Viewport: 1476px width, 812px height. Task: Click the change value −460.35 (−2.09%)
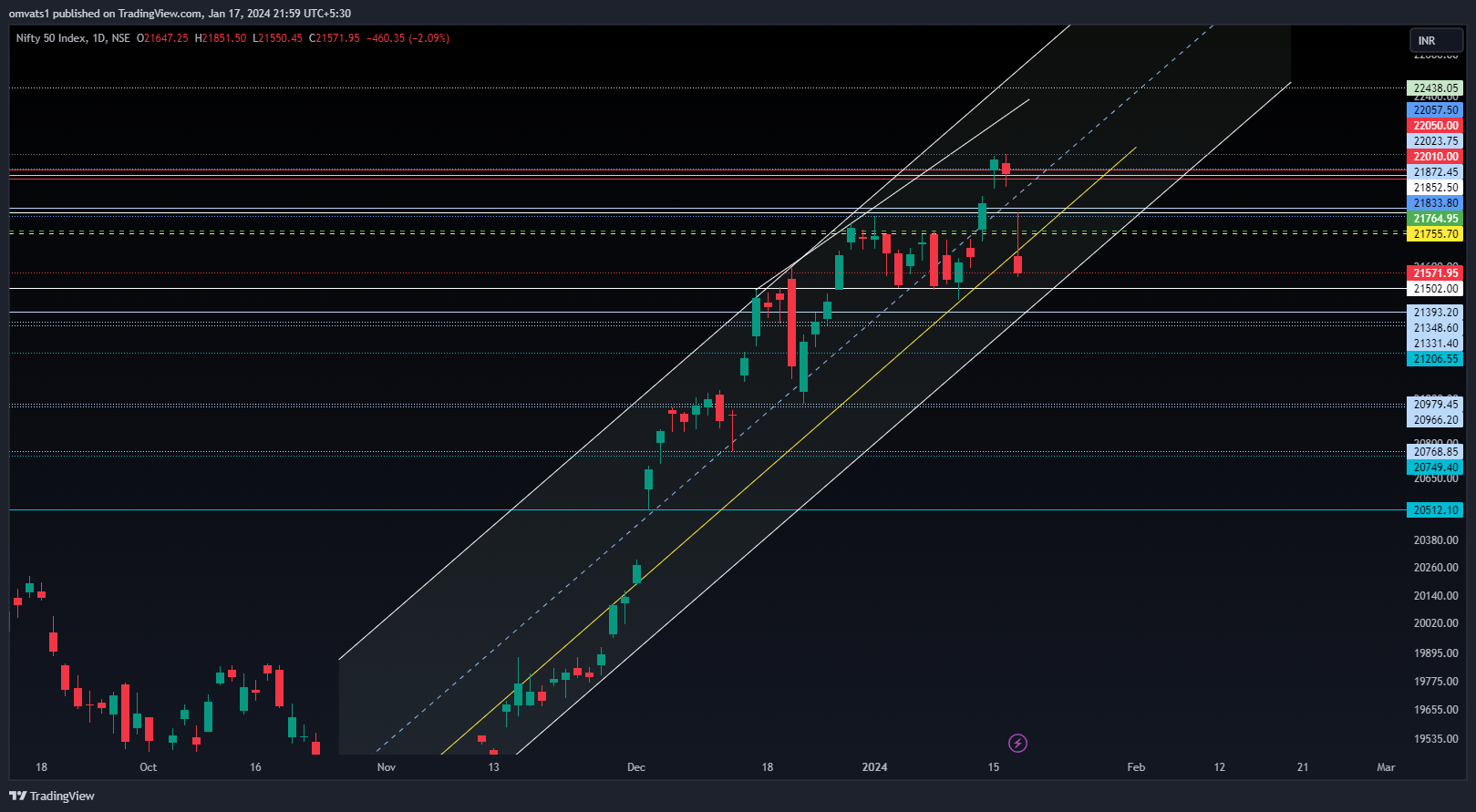pyautogui.click(x=408, y=38)
